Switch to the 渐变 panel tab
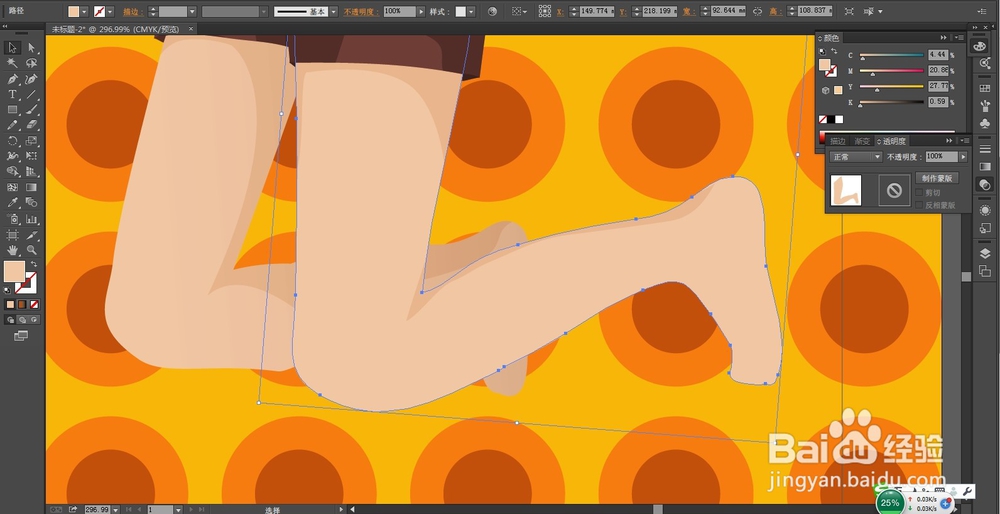The height and width of the screenshot is (514, 1000). (x=862, y=142)
